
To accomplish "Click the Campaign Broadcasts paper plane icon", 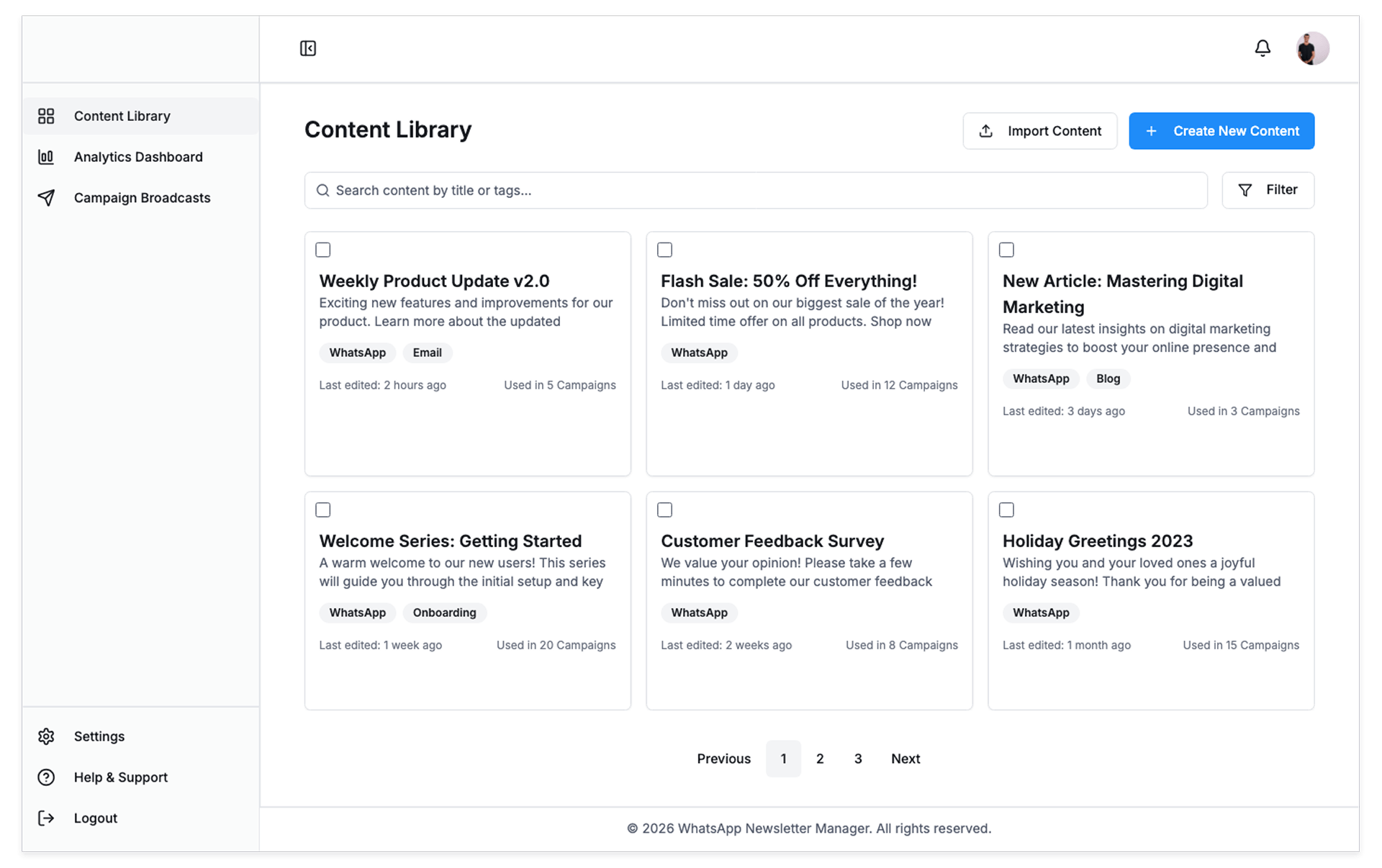I will tap(46, 198).
